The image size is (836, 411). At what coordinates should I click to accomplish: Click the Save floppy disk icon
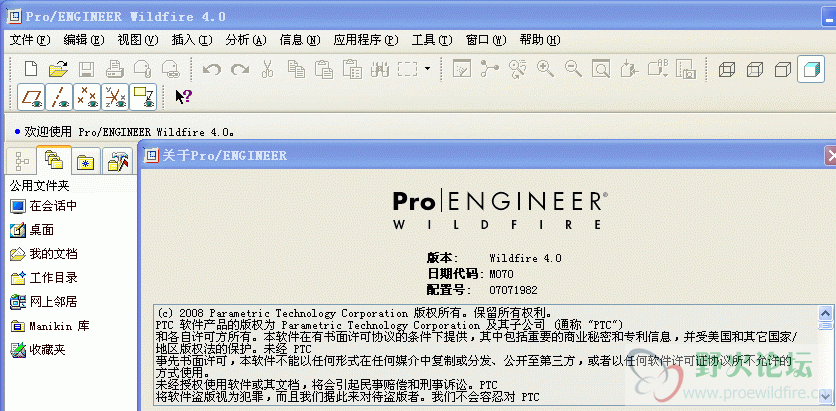pyautogui.click(x=86, y=69)
